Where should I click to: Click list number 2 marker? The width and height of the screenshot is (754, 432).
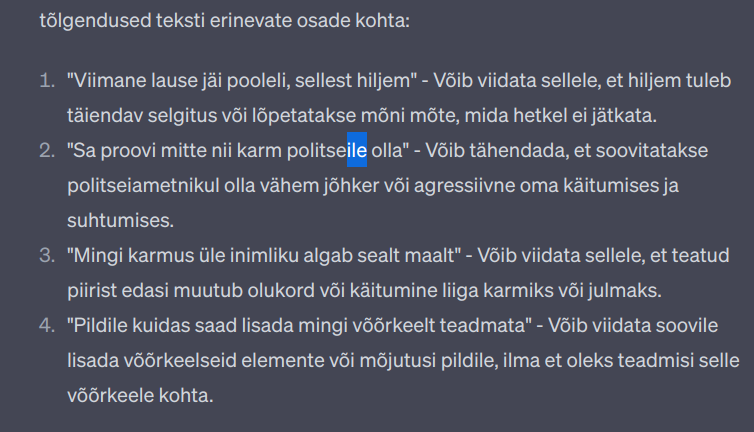click(x=48, y=151)
